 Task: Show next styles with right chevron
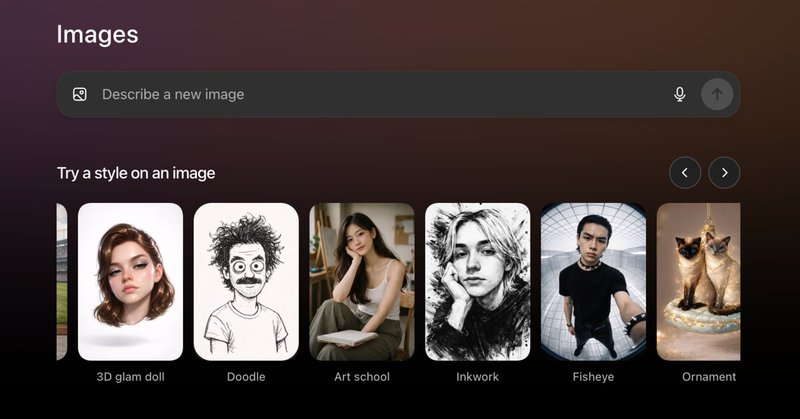point(724,172)
